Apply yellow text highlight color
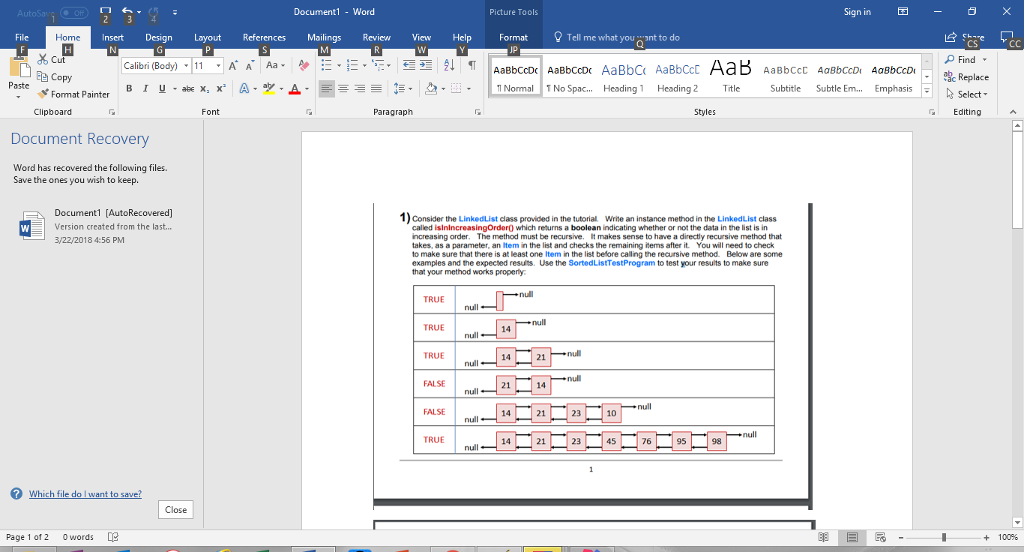Screen dimensions: 1024x552 pos(268,88)
